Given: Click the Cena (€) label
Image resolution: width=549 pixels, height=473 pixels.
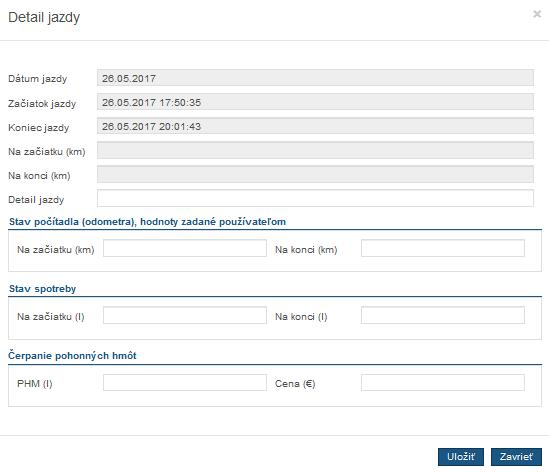Looking at the screenshot, I should (x=295, y=384).
